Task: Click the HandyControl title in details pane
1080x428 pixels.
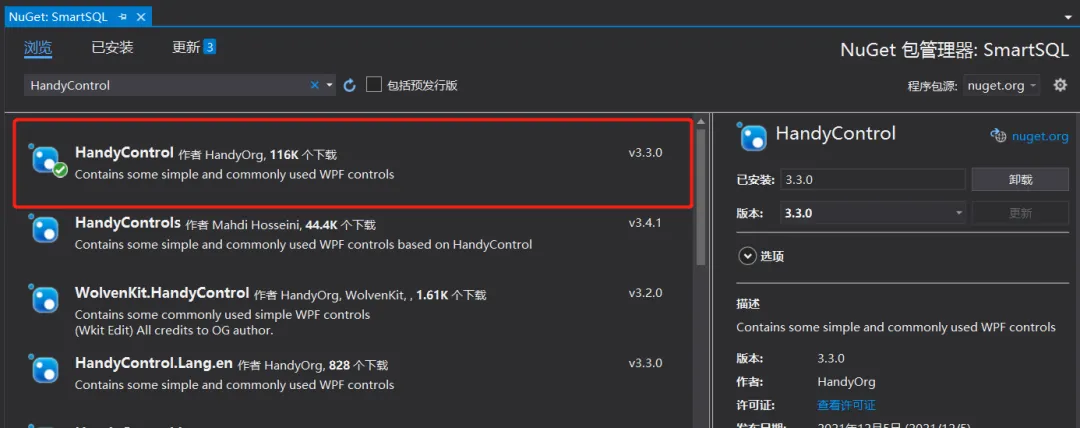Action: (x=835, y=133)
